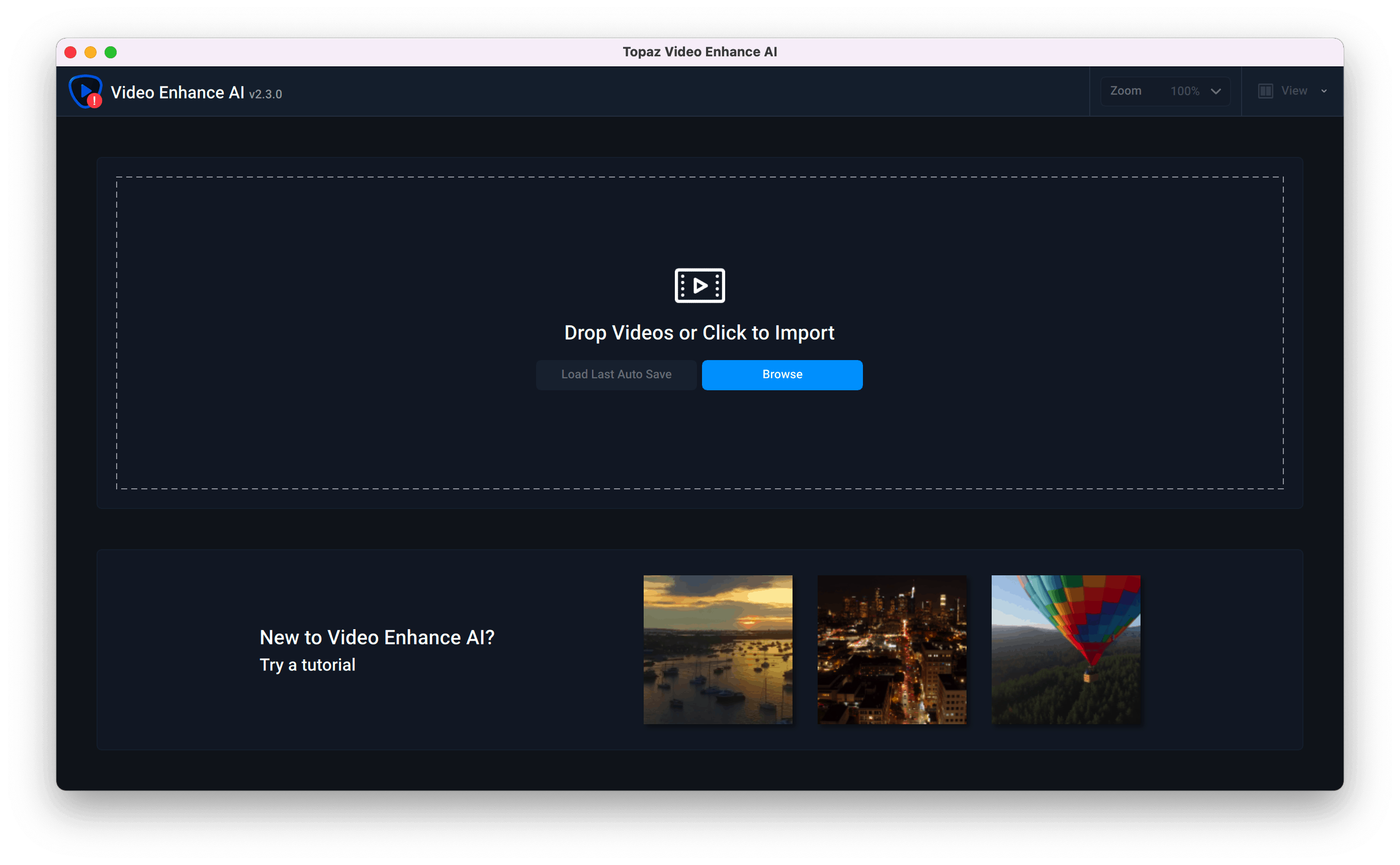Click the View panel icon

pos(1265,90)
